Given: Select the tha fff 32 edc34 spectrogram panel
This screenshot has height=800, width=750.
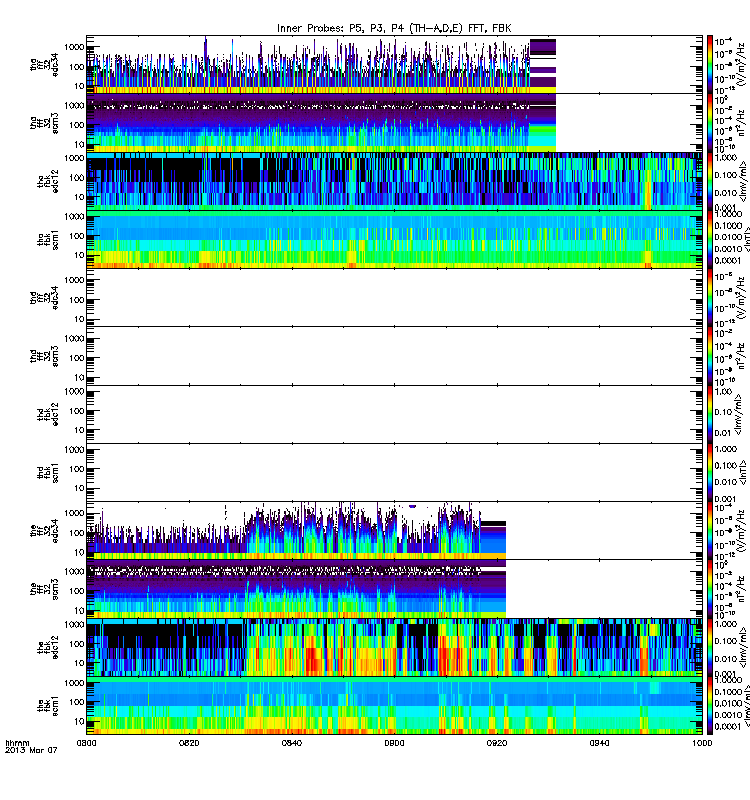Looking at the screenshot, I should (394, 64).
